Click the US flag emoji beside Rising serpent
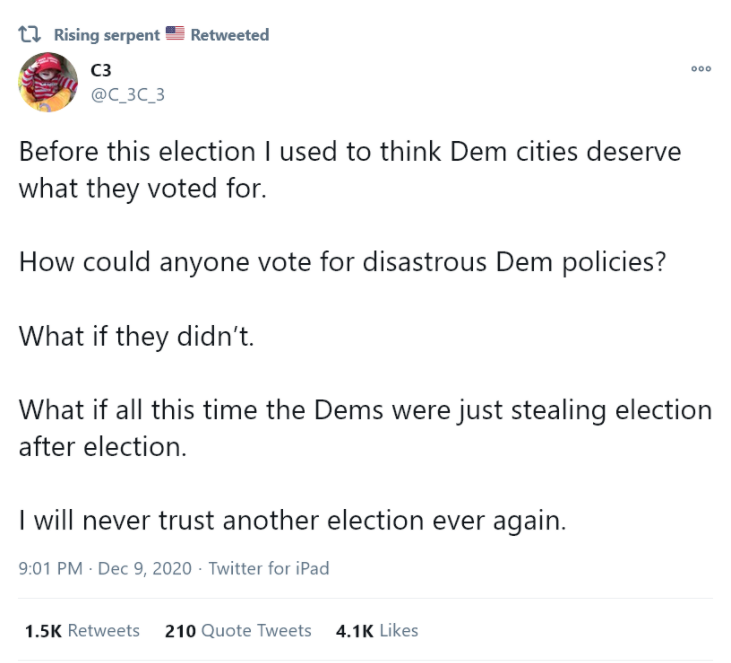 (174, 35)
